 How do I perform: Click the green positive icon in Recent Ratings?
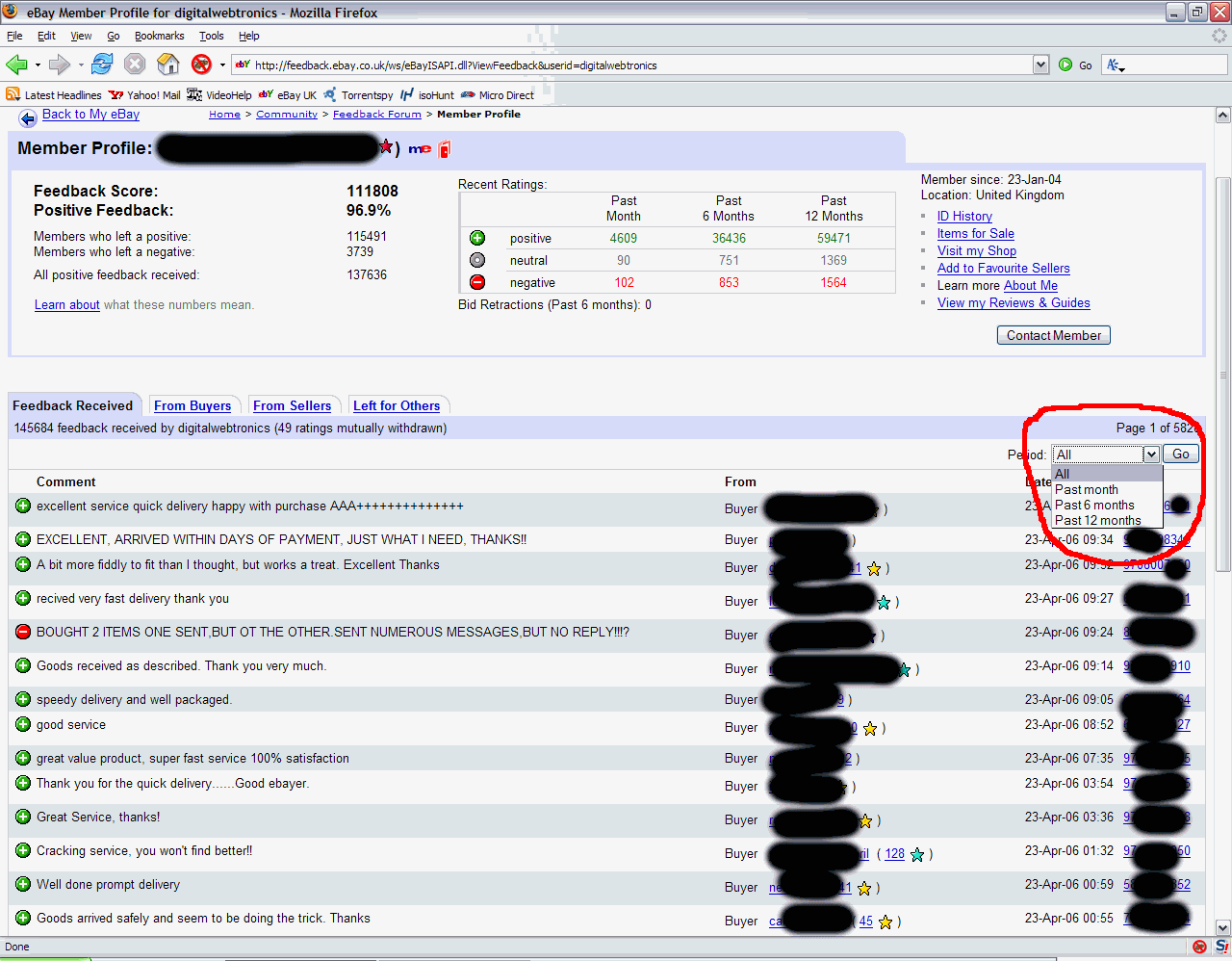(x=477, y=238)
